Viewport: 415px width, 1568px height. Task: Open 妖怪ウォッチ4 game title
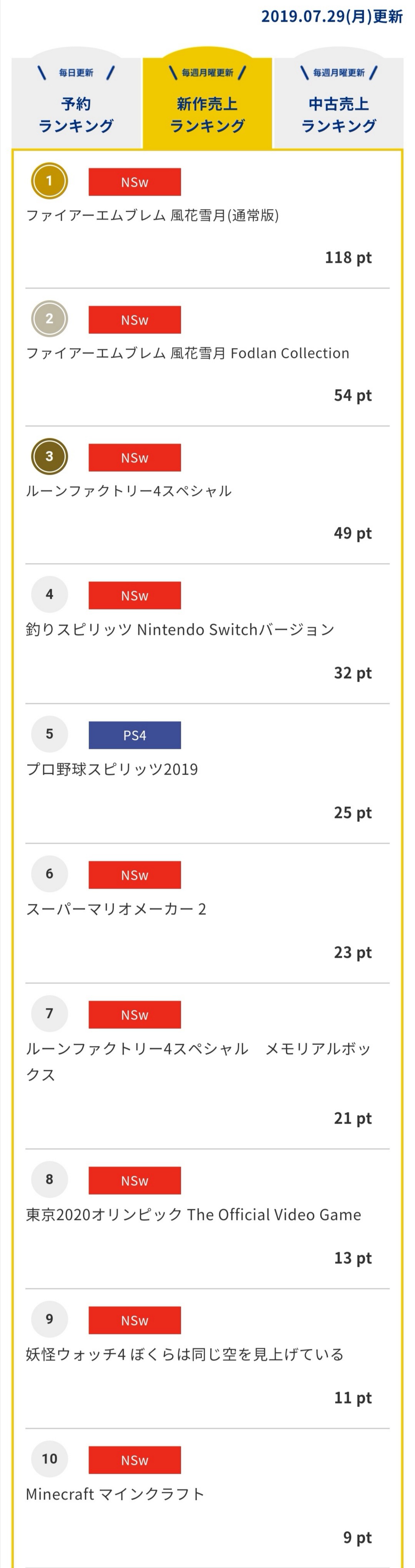(x=185, y=1355)
